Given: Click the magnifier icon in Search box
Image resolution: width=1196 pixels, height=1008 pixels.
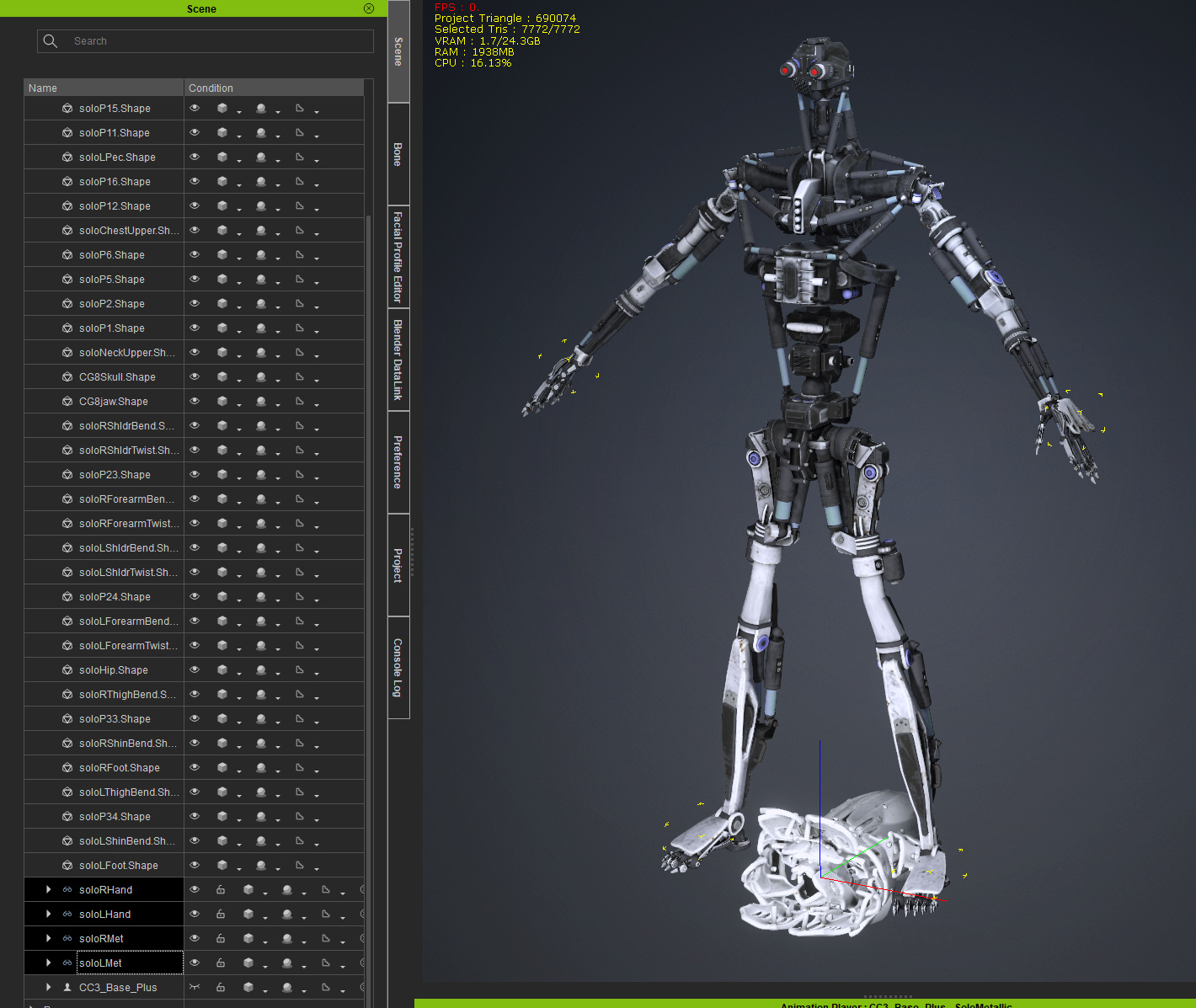Looking at the screenshot, I should (x=51, y=41).
